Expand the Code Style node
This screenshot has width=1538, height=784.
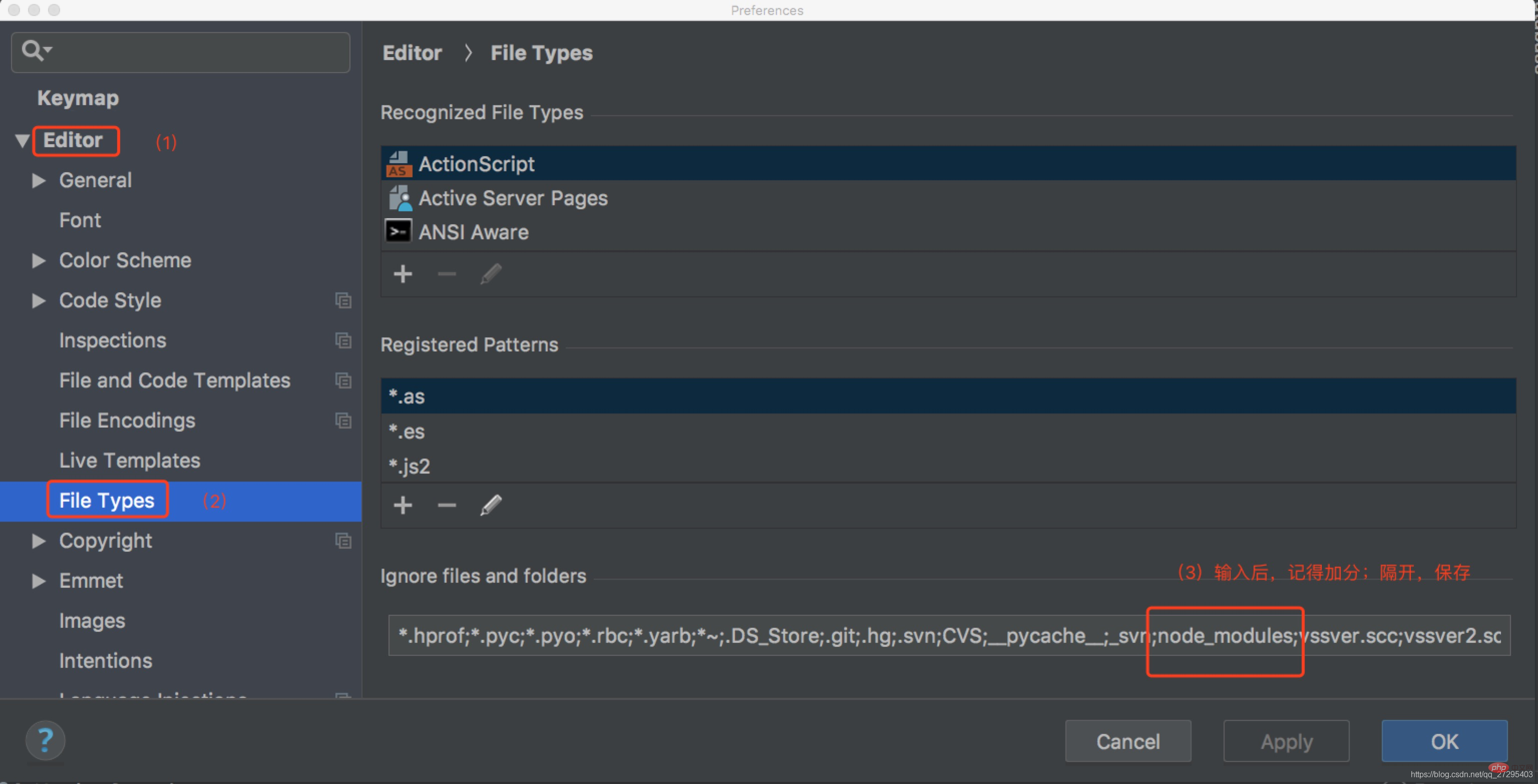click(39, 300)
